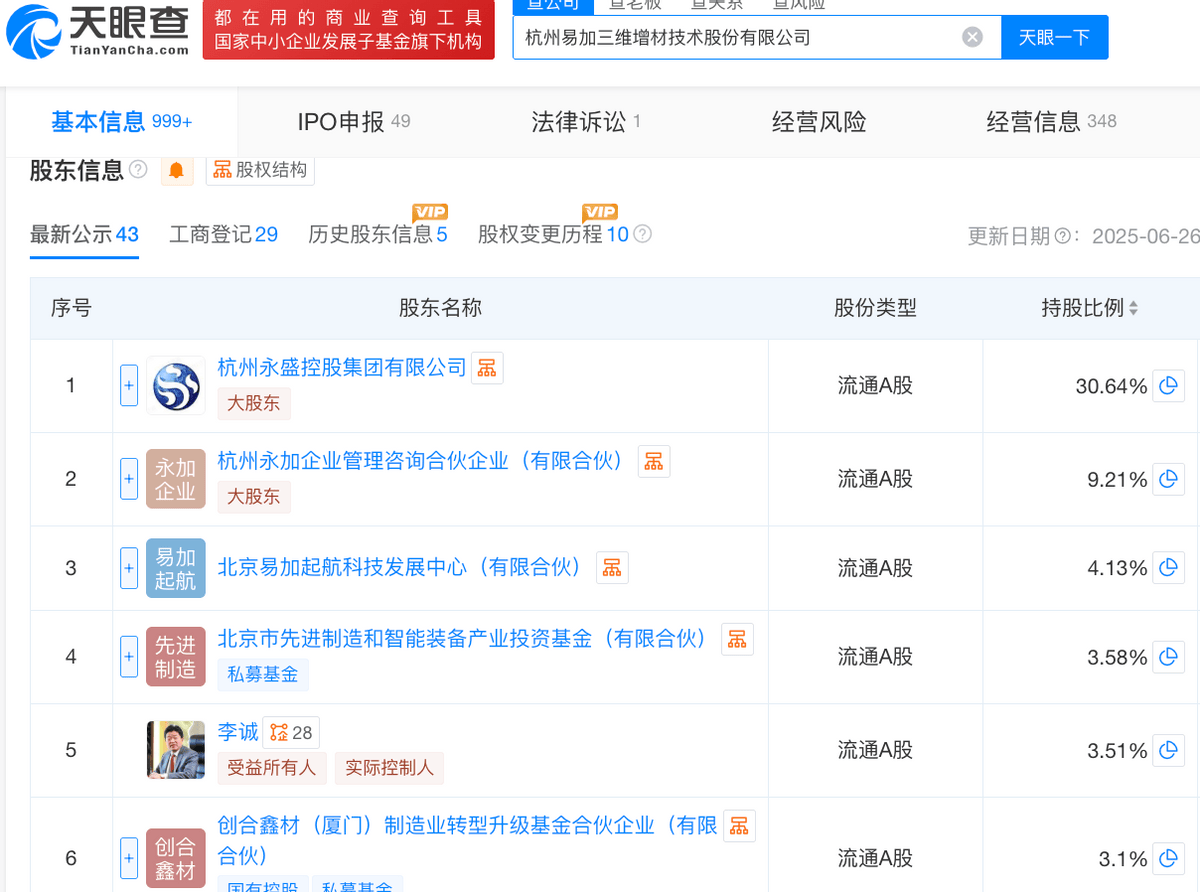Open the 股权结构 button
The width and height of the screenshot is (1200, 892).
point(260,170)
